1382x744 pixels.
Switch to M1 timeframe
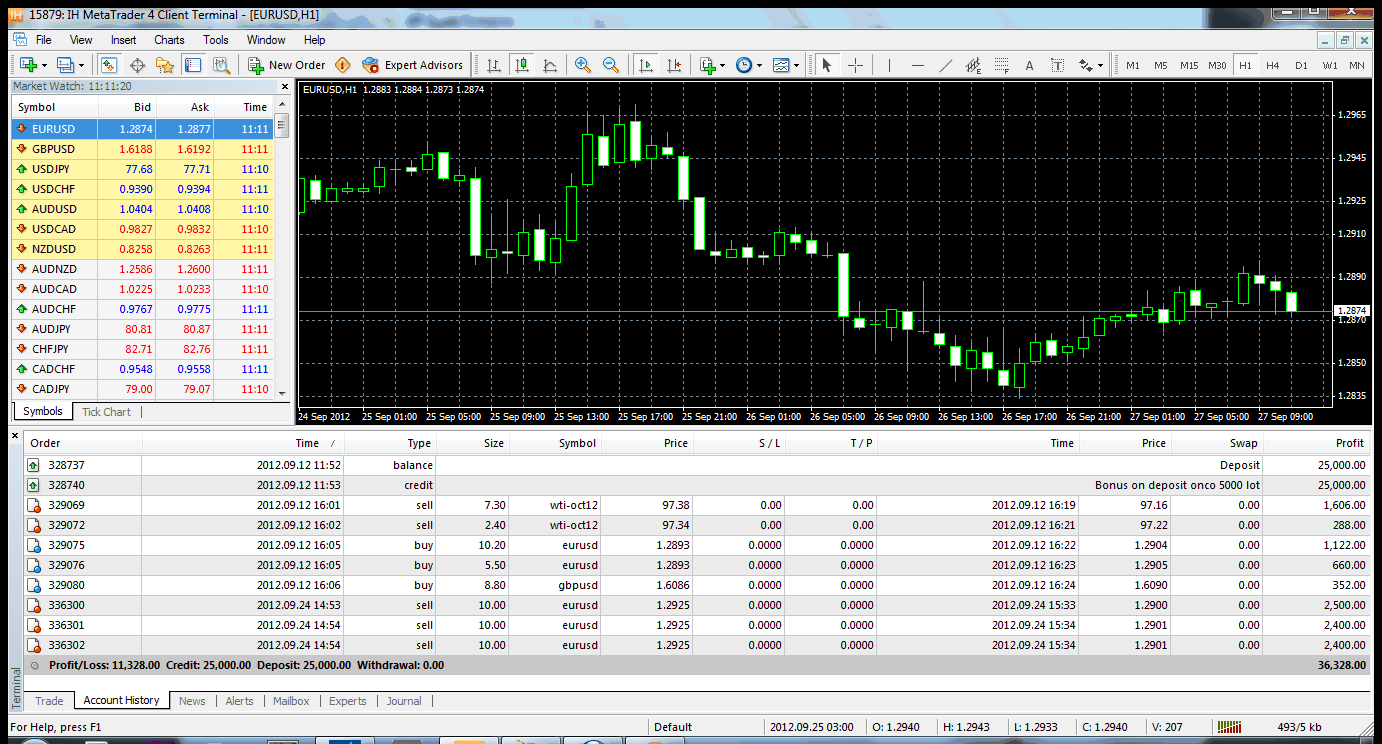pyautogui.click(x=1132, y=65)
